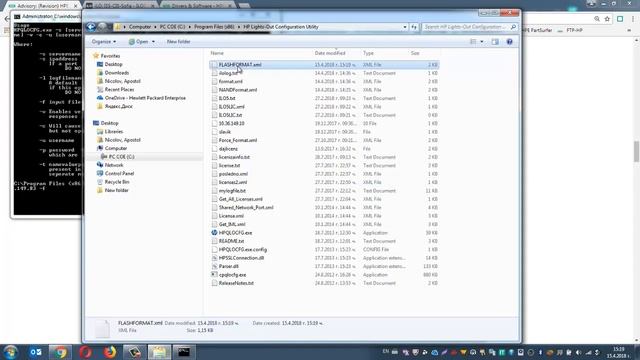This screenshot has height=360, width=640.
Task: Open the views options dropdown arrow
Action: [x=482, y=42]
